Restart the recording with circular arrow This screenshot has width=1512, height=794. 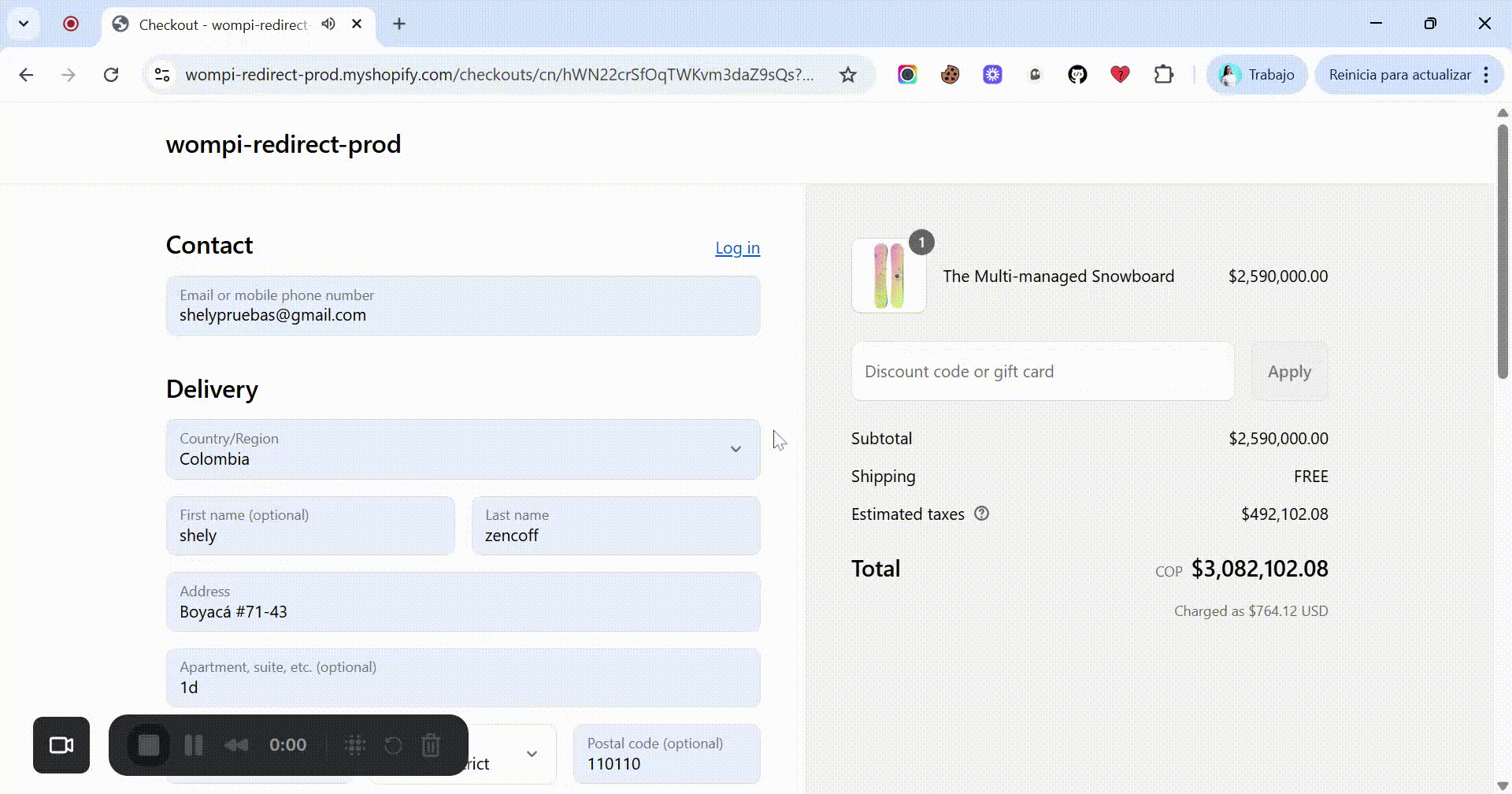(393, 744)
